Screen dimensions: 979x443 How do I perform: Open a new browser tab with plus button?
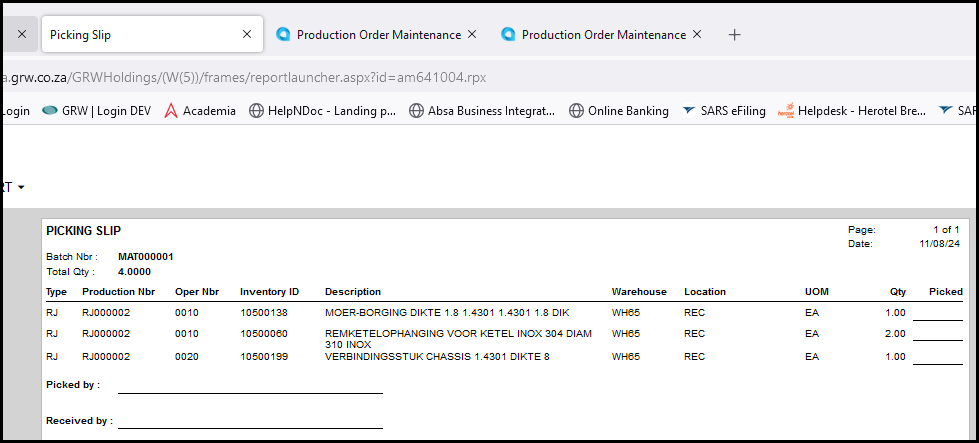point(734,34)
